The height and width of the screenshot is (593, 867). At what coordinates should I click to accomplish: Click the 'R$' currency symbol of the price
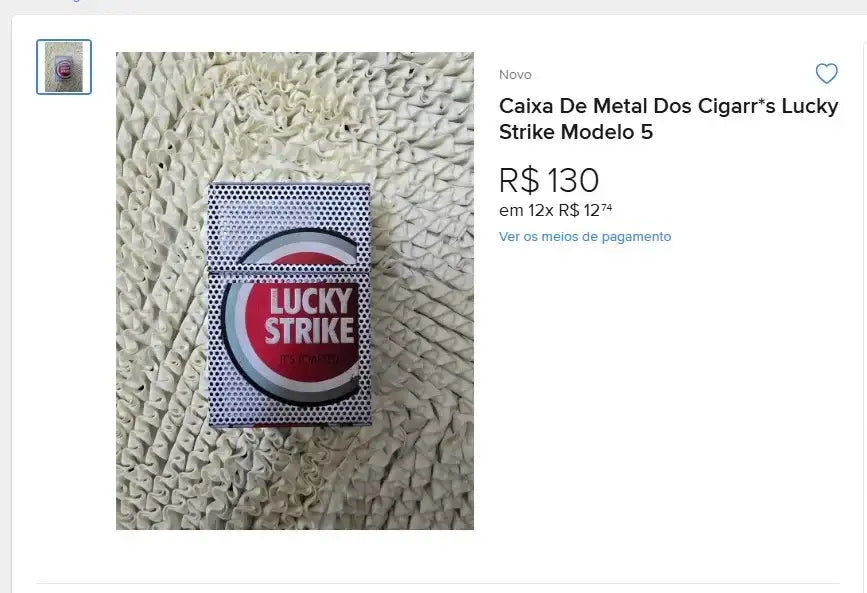519,180
